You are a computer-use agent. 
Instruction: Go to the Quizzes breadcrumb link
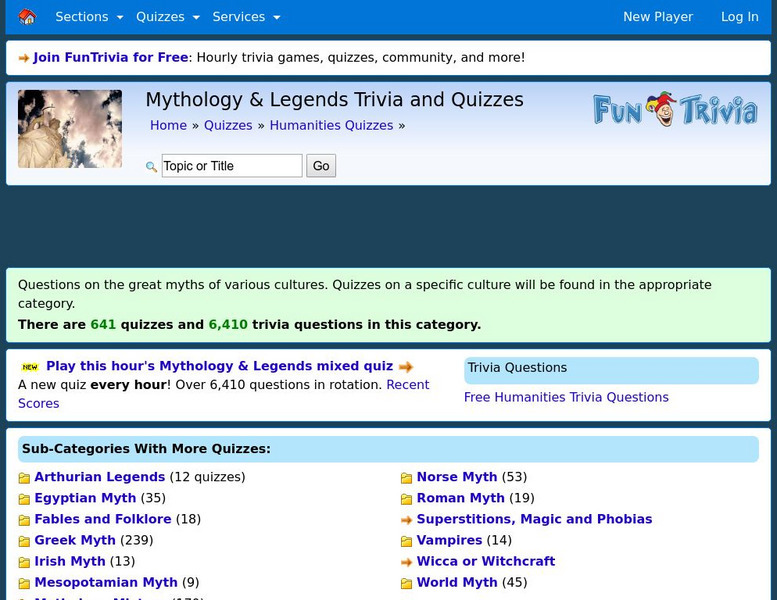[x=228, y=125]
